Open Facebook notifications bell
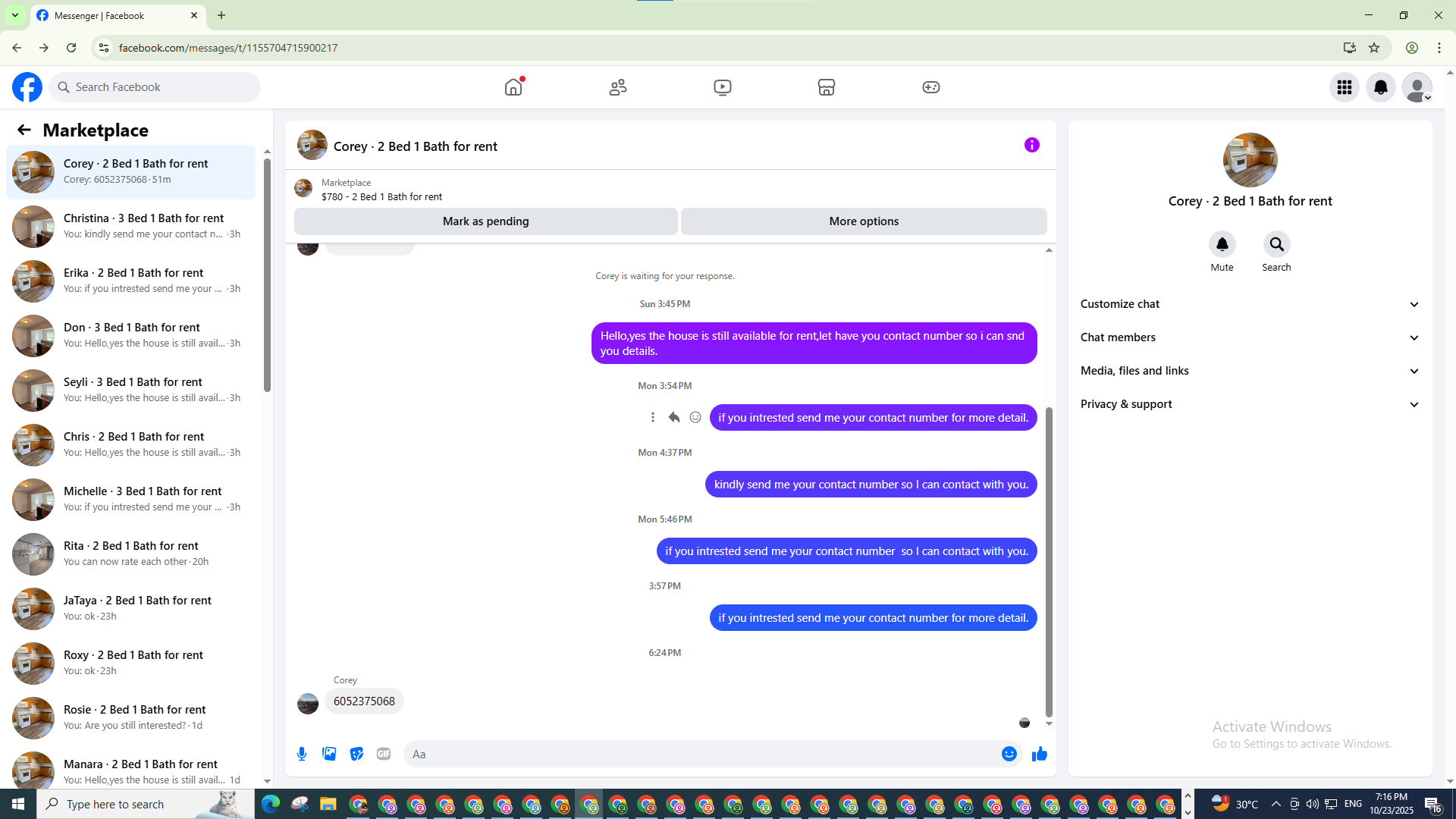The image size is (1456, 819). point(1380,87)
